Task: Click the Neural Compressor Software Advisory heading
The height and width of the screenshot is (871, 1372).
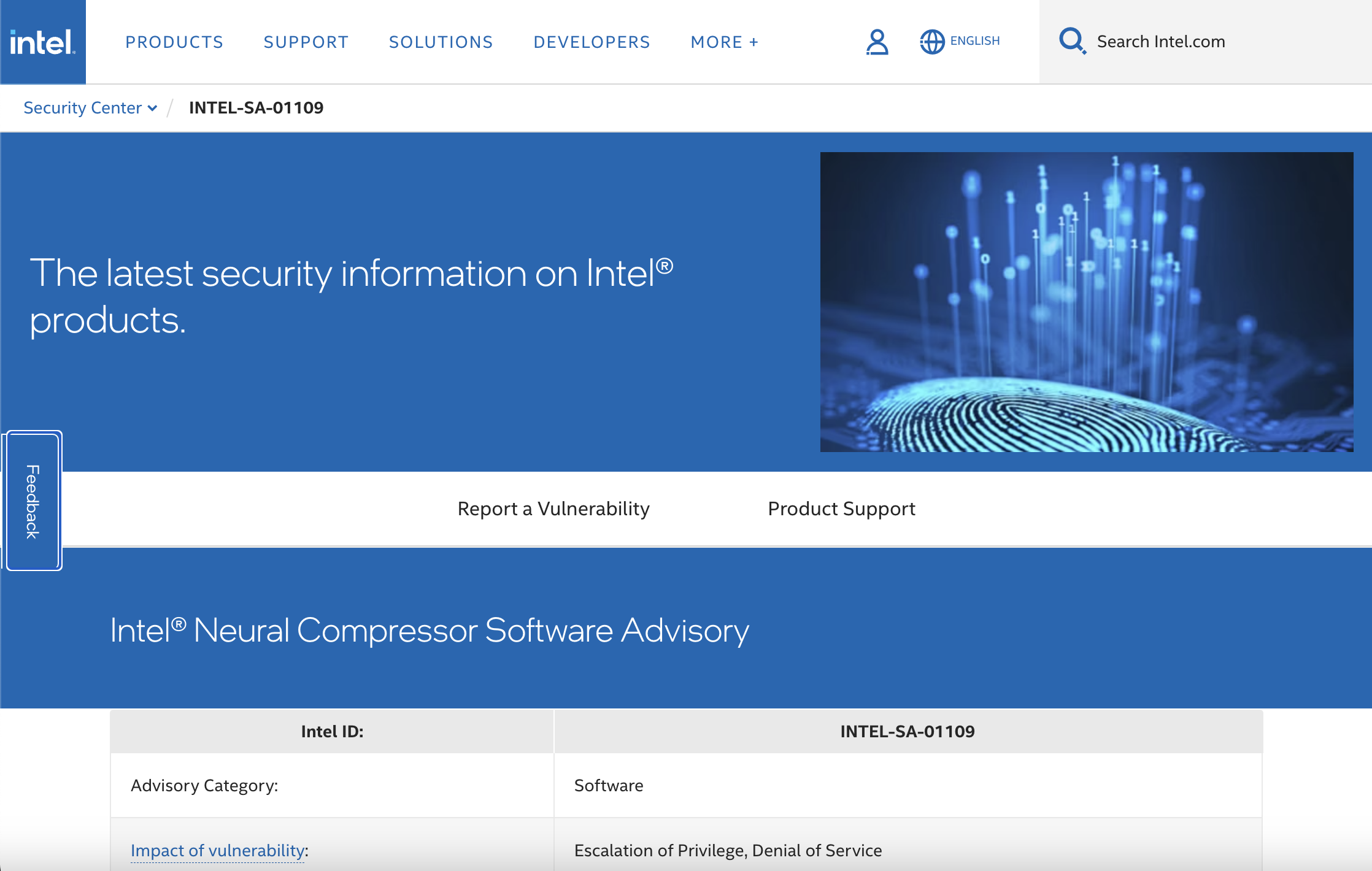Action: [430, 630]
